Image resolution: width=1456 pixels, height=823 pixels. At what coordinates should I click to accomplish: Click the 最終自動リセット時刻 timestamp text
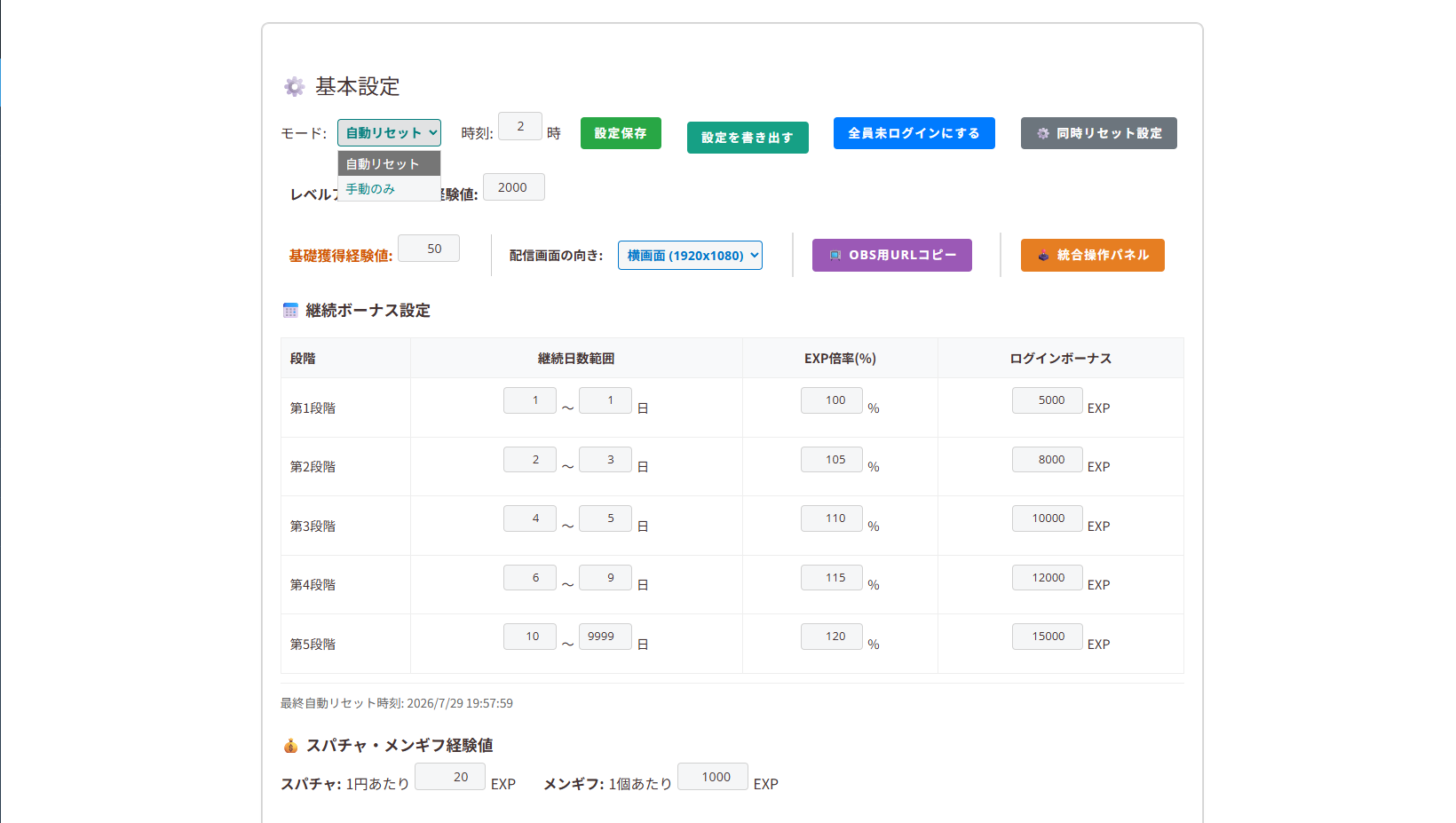pyautogui.click(x=397, y=703)
